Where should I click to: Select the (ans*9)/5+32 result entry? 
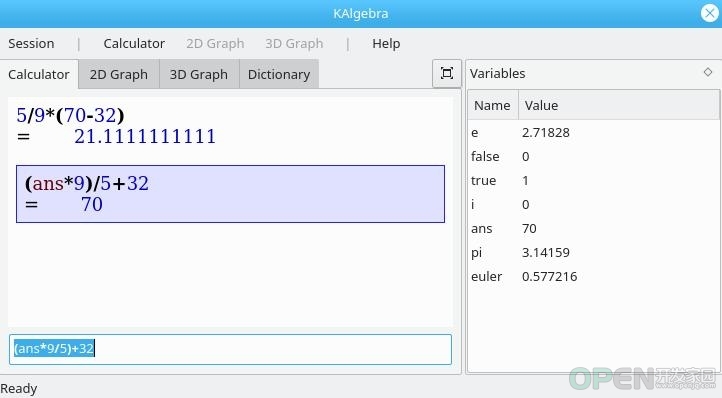click(230, 194)
